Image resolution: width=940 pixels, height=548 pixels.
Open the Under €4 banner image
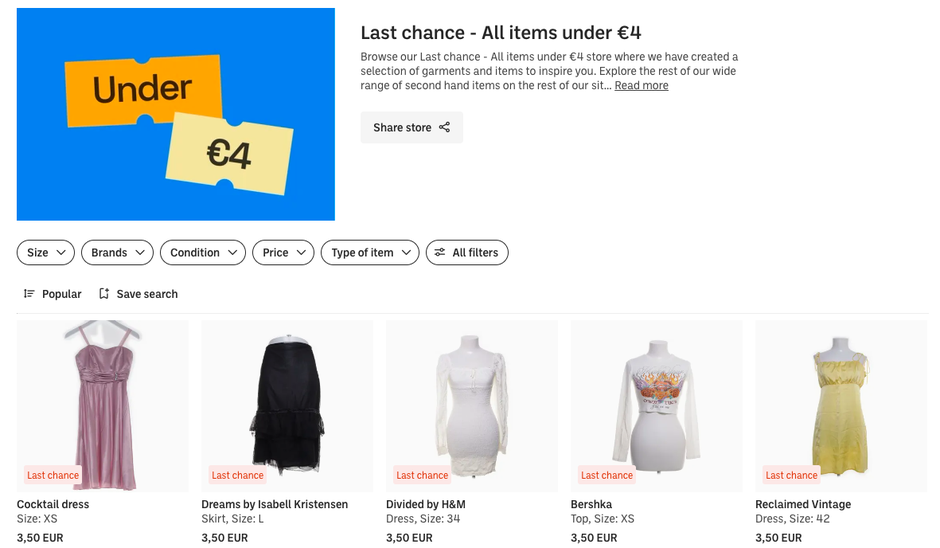176,114
